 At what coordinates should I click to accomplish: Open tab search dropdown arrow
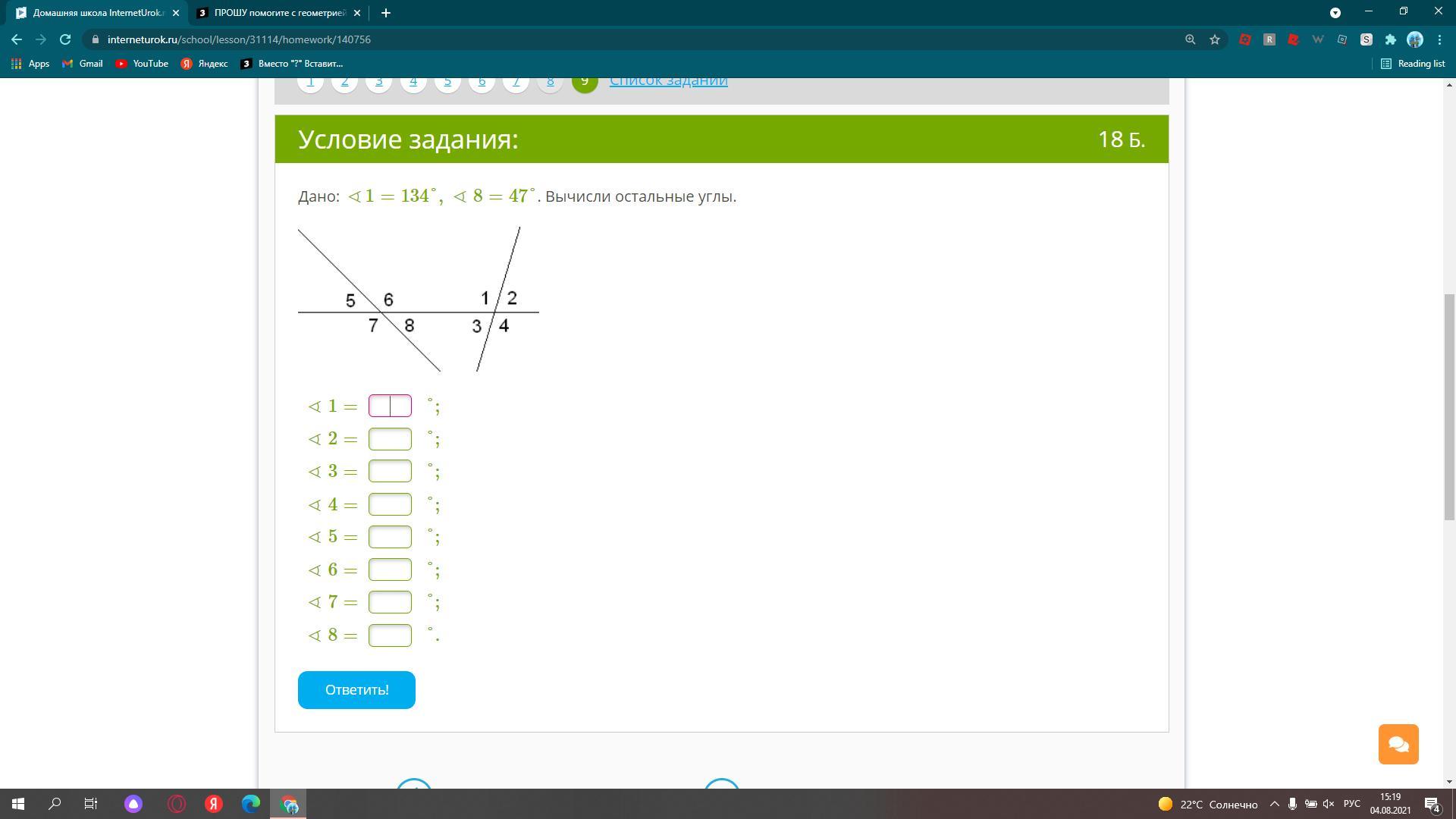click(x=1335, y=13)
